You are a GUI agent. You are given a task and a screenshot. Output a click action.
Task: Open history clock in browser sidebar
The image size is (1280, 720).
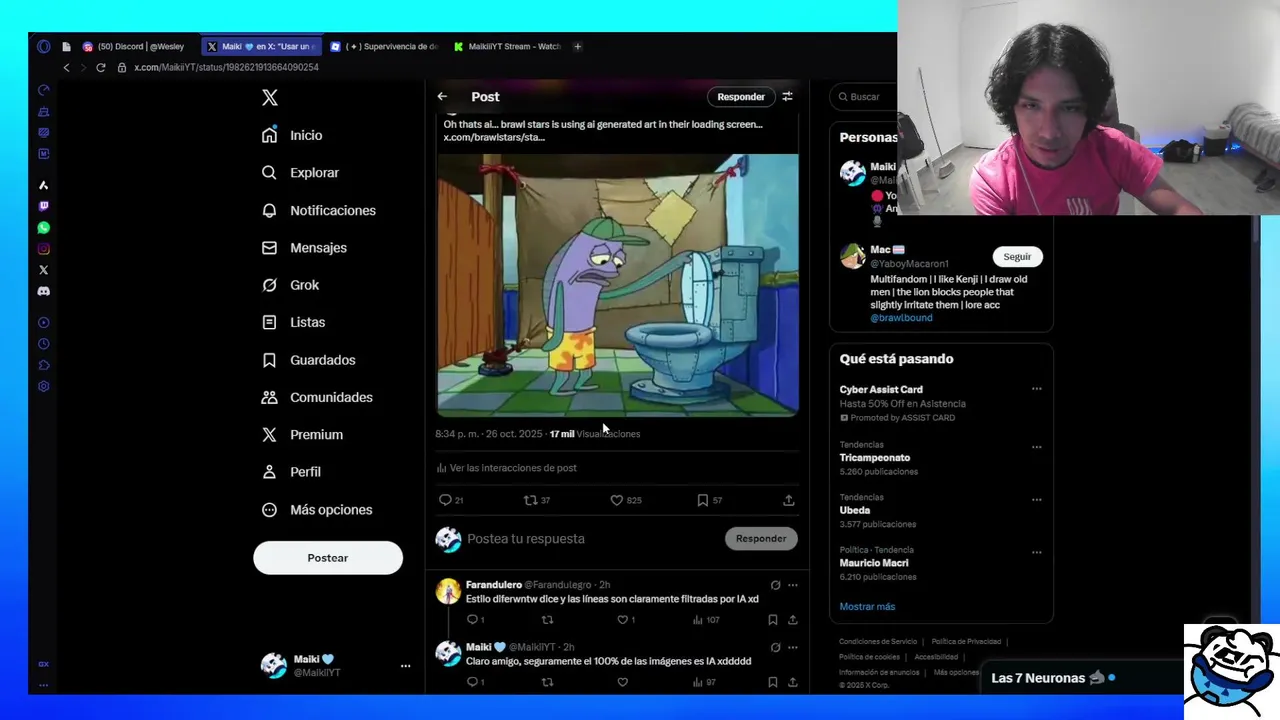pyautogui.click(x=43, y=344)
